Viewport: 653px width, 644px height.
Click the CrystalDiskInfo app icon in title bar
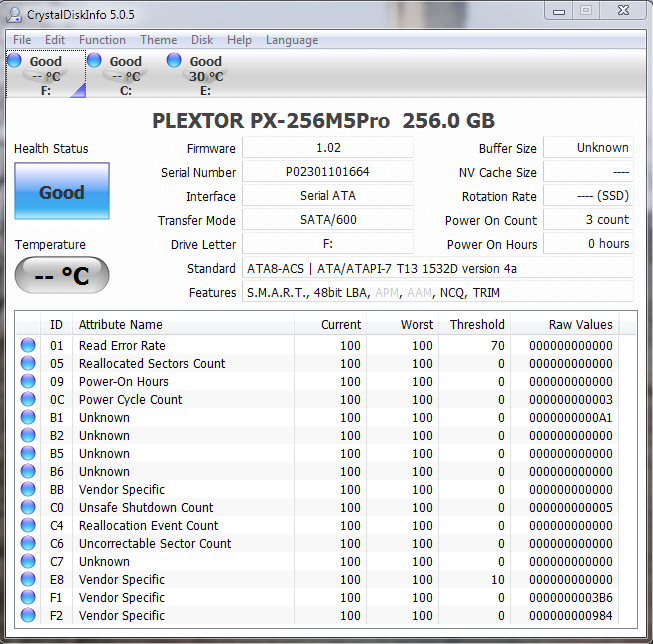15,13
